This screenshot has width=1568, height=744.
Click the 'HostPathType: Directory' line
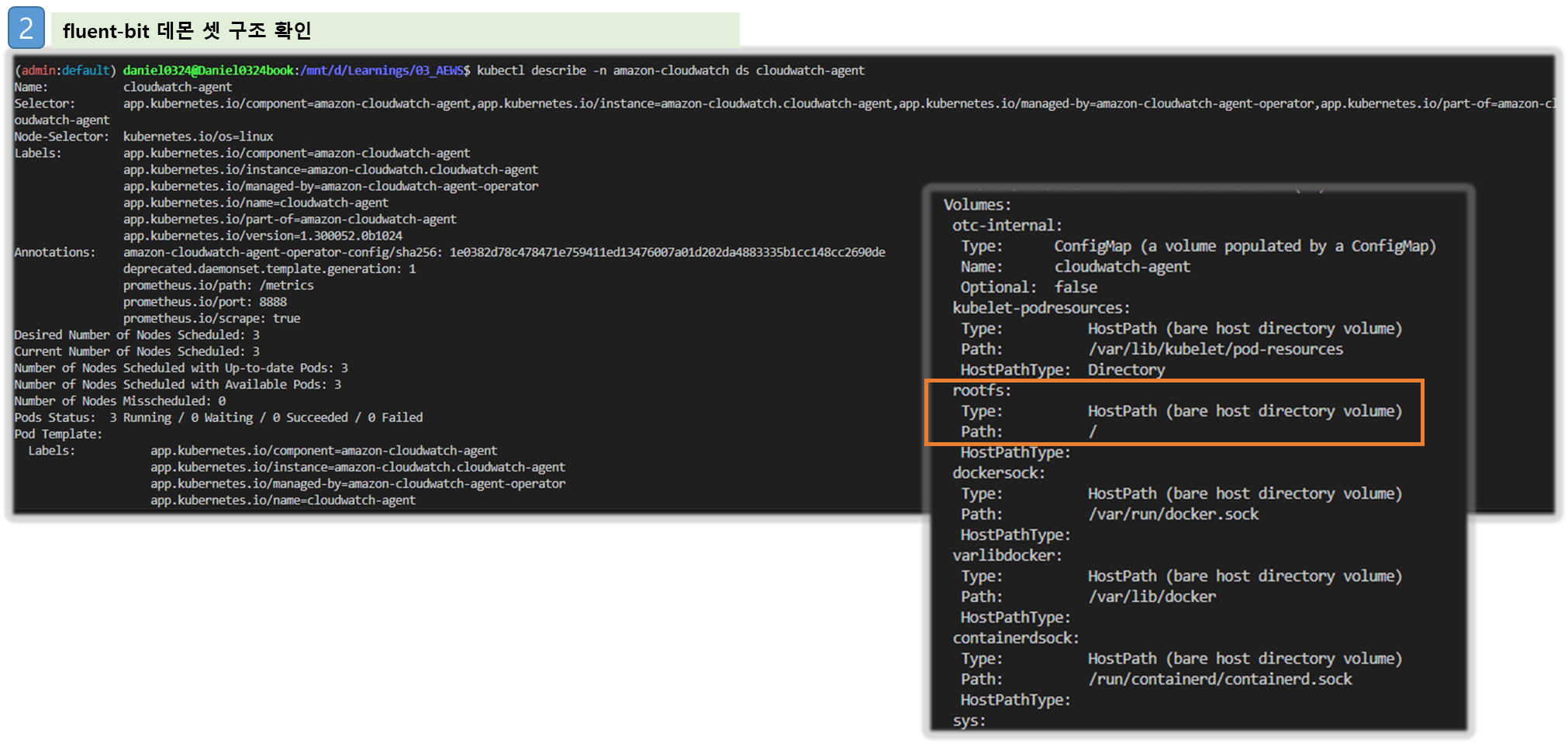point(1062,370)
